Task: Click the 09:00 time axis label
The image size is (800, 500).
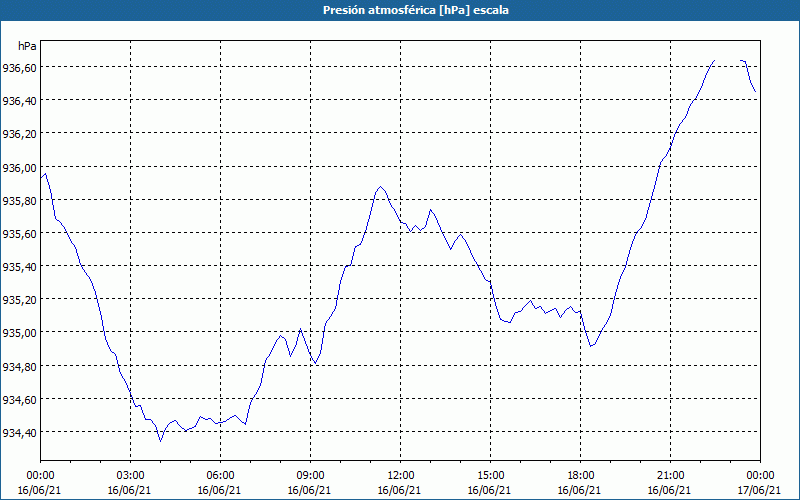Action: [310, 476]
